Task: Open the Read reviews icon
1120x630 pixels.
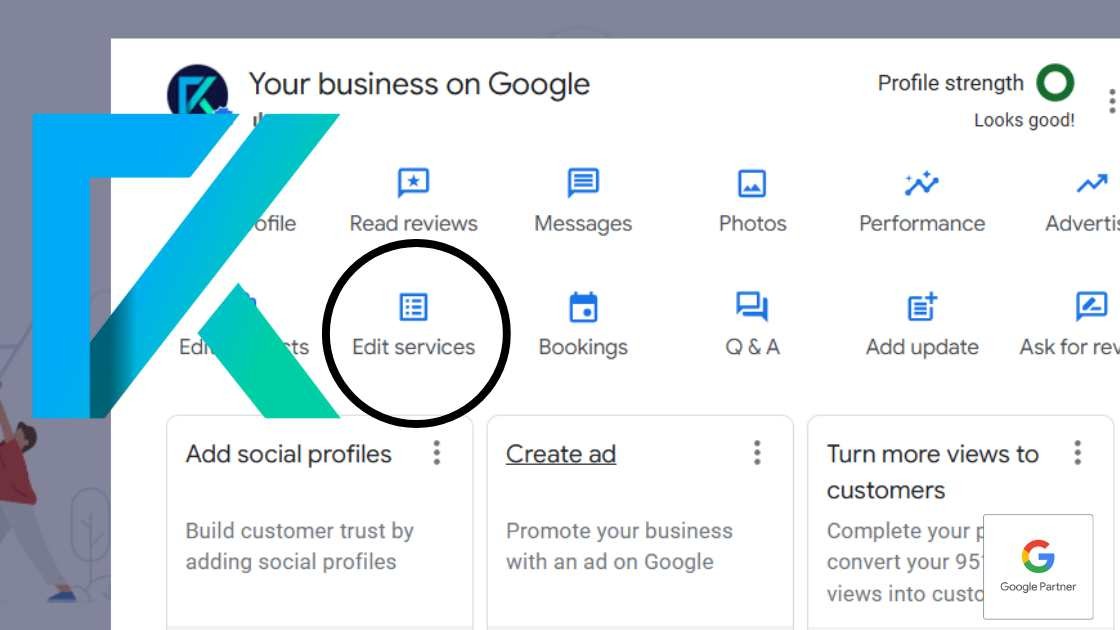Action: pos(412,183)
